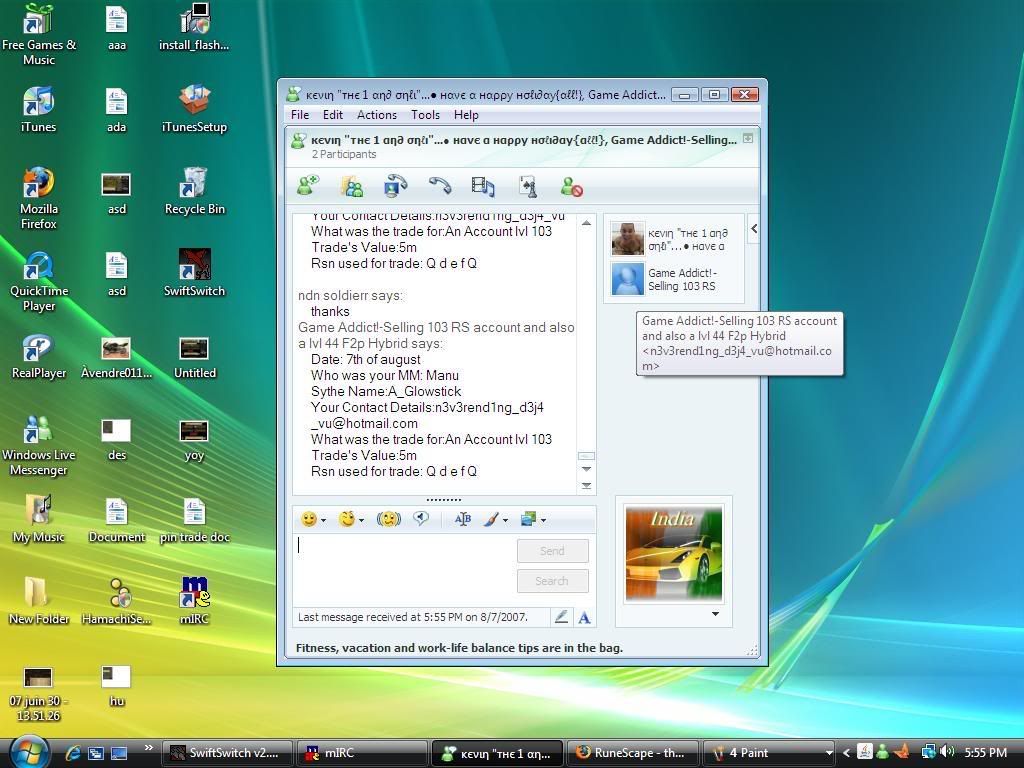Open the Edit menu
Viewport: 1024px width, 768px height.
coord(332,115)
